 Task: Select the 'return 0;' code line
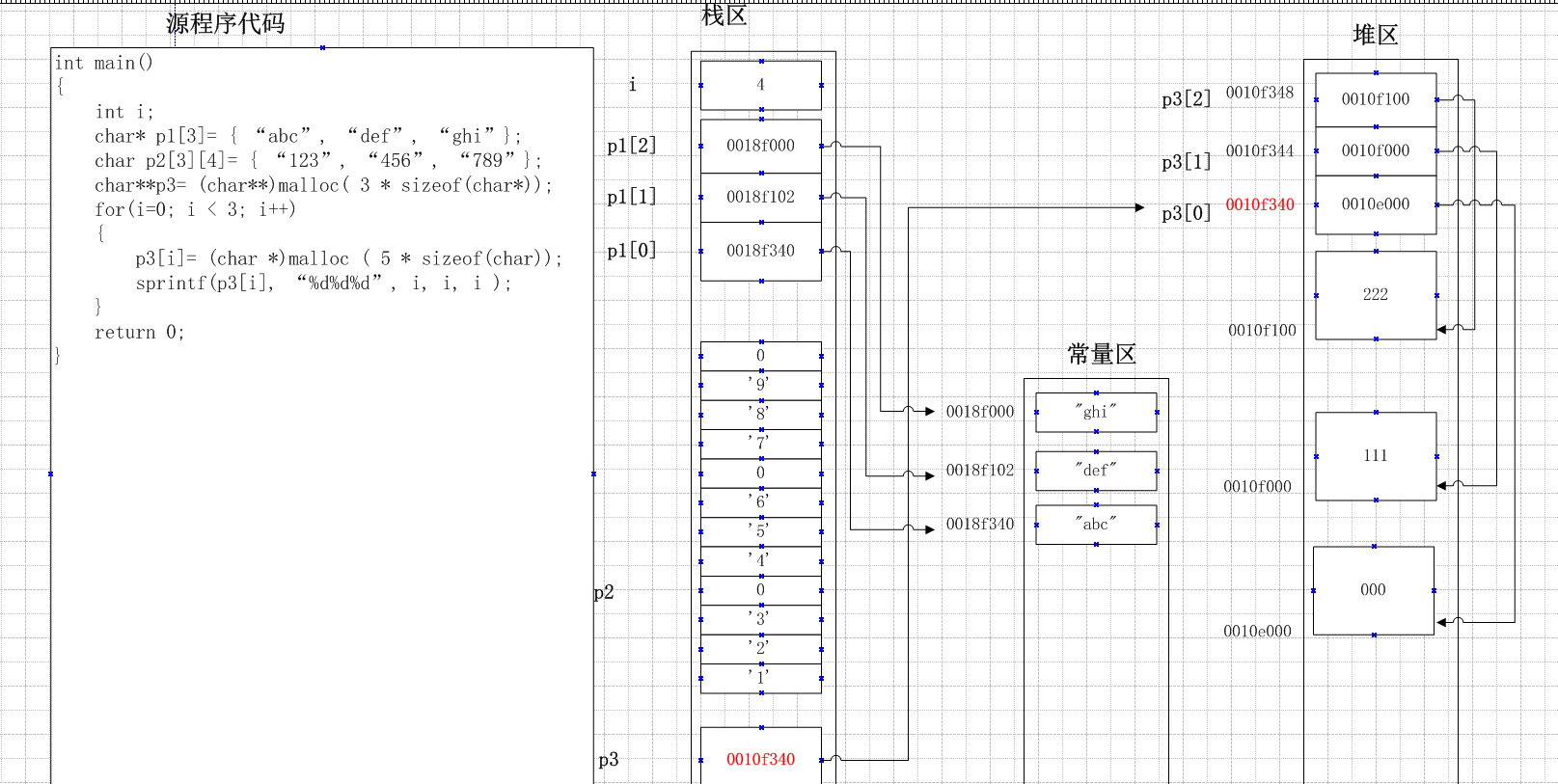139,332
